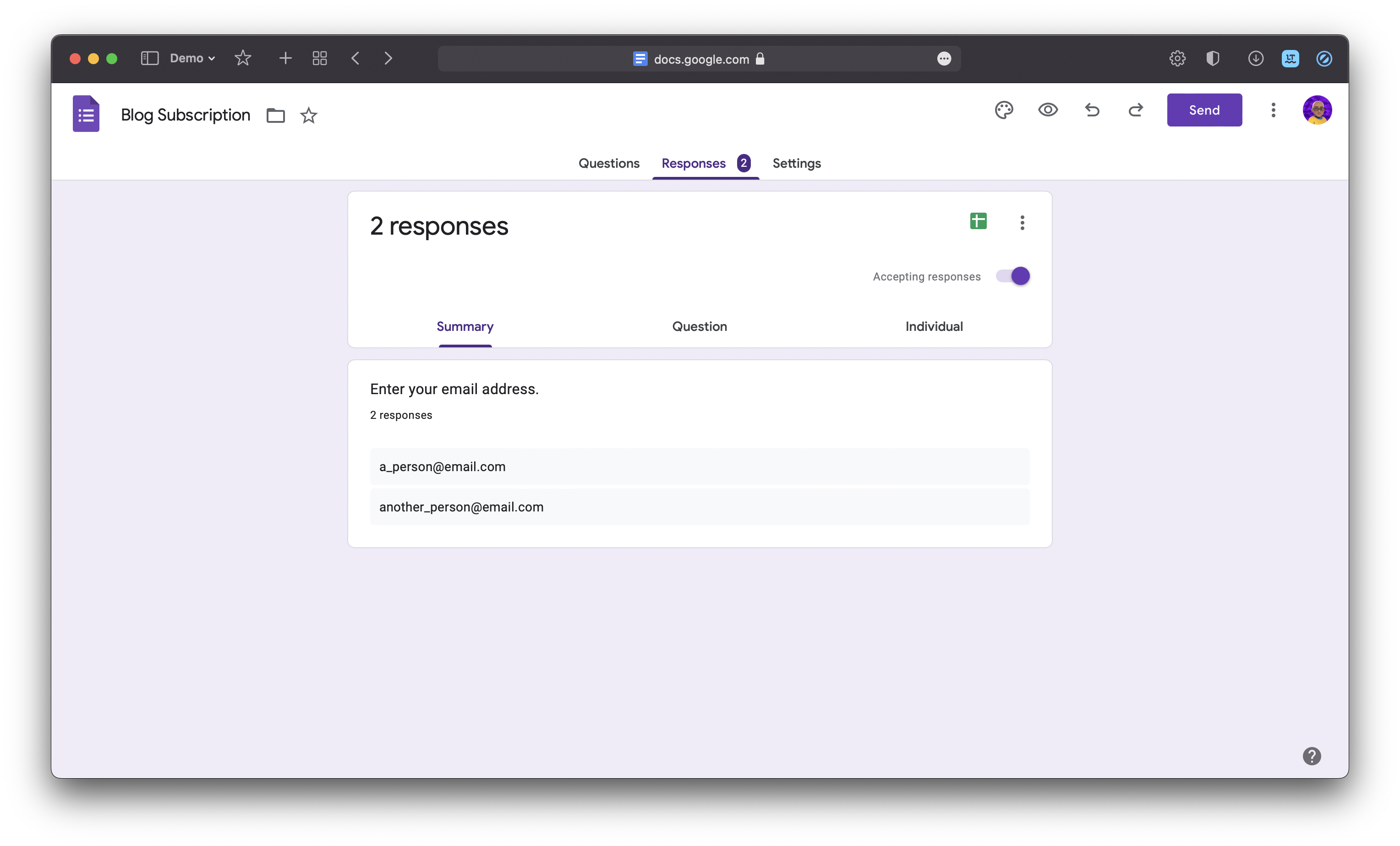The height and width of the screenshot is (846, 1400).
Task: Open the header More options menu beside Send
Action: tap(1273, 110)
